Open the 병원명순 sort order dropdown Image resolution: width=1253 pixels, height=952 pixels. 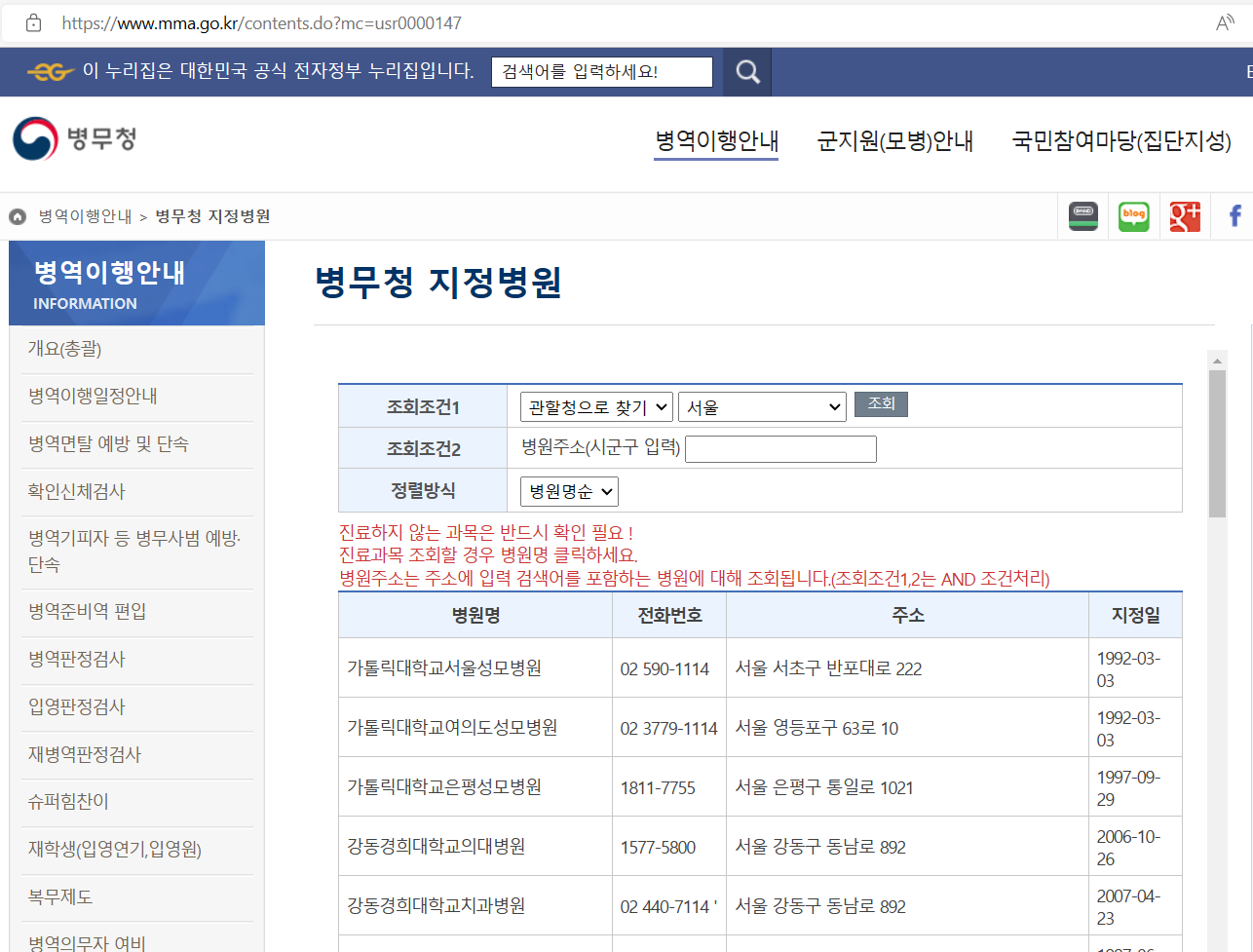tap(568, 491)
